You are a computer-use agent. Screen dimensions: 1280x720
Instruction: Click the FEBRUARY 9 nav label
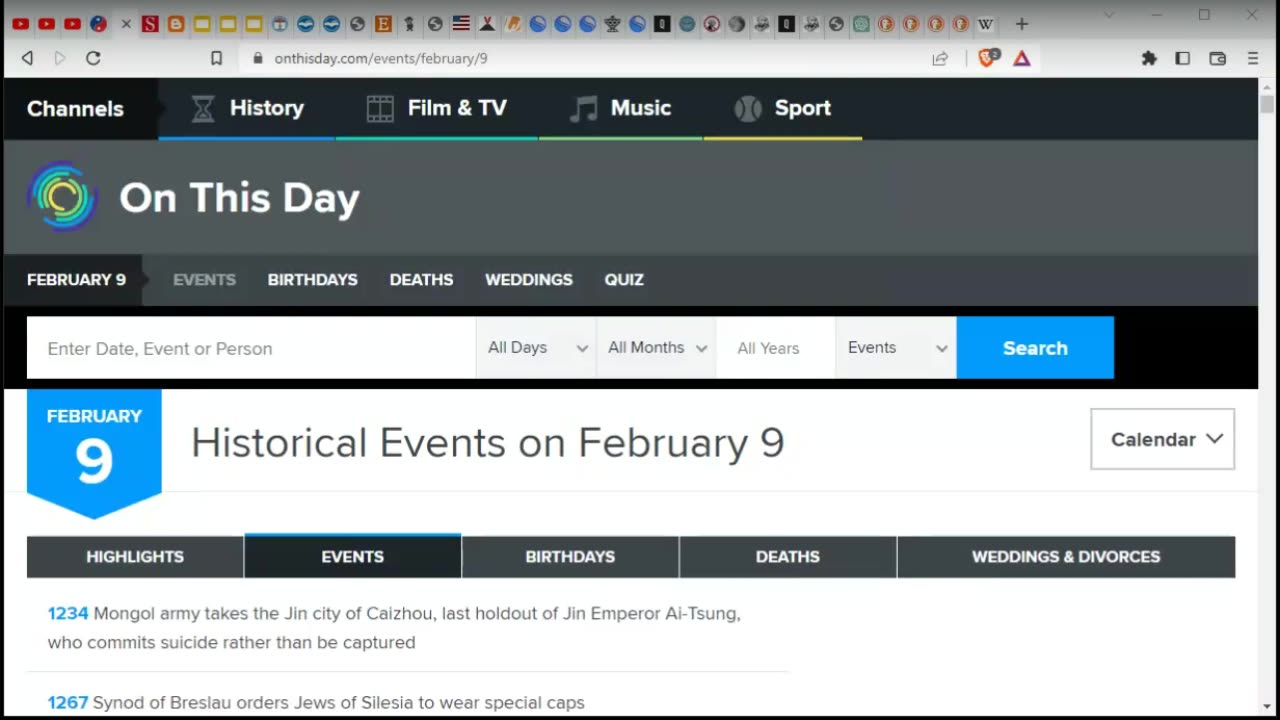pyautogui.click(x=76, y=280)
